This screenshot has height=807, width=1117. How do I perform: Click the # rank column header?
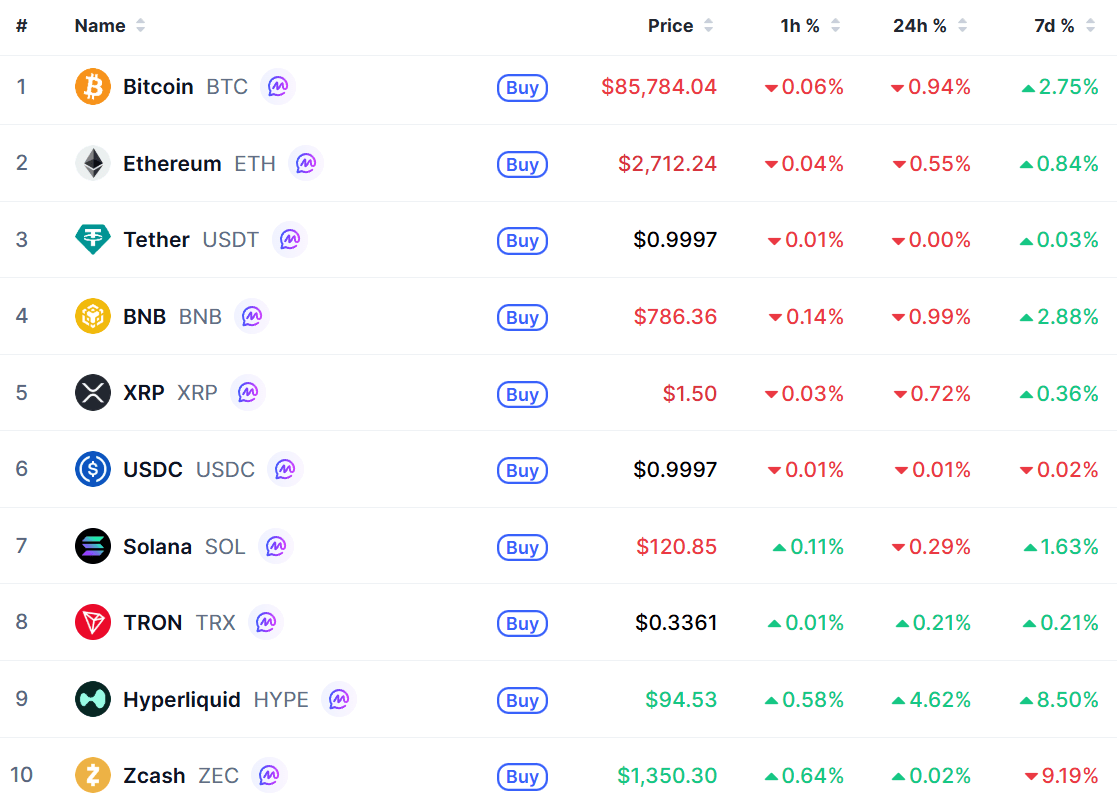pyautogui.click(x=22, y=26)
